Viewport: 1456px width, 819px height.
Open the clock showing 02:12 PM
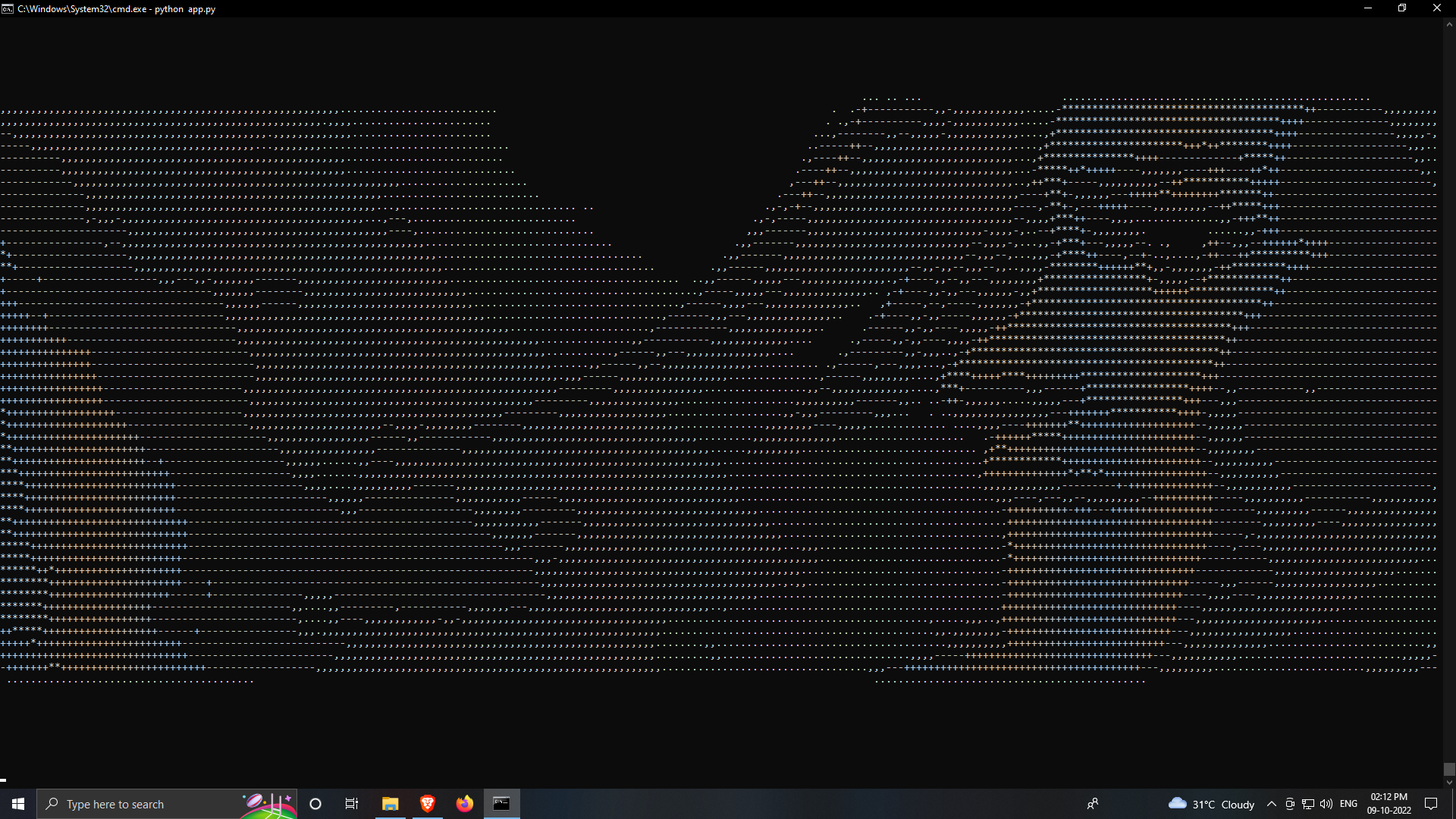click(1389, 804)
